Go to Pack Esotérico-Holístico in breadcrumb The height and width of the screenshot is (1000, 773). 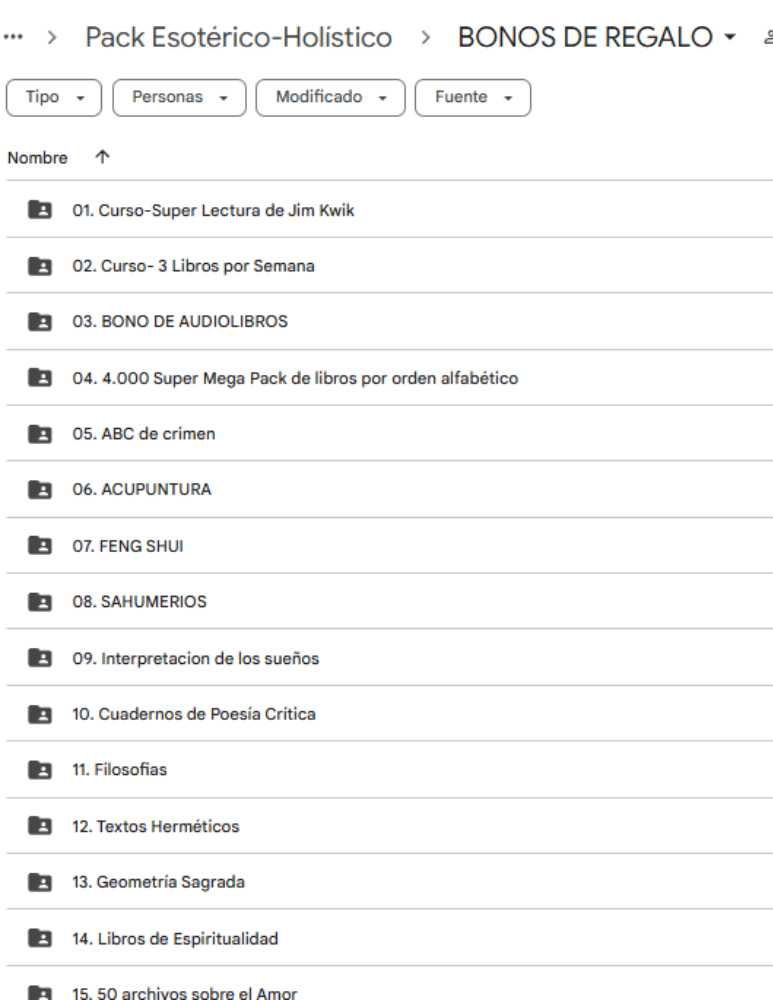point(239,37)
